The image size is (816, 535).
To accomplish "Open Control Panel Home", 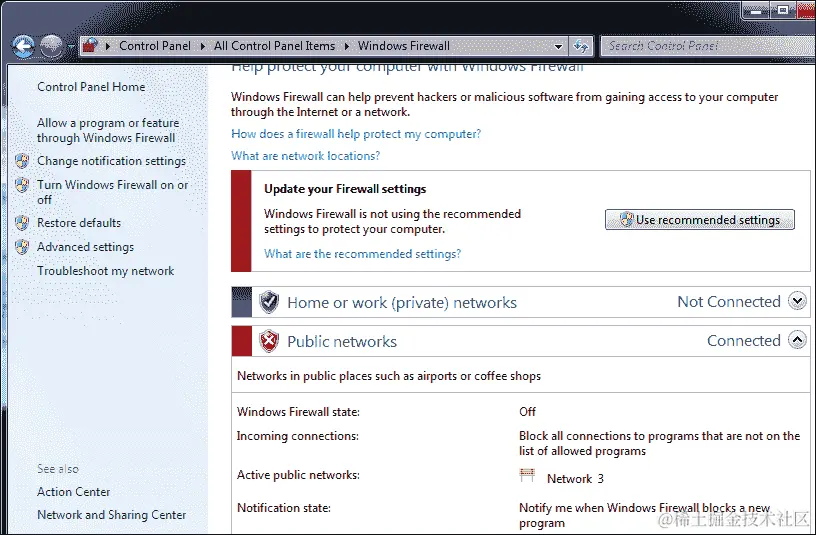I will (x=91, y=87).
